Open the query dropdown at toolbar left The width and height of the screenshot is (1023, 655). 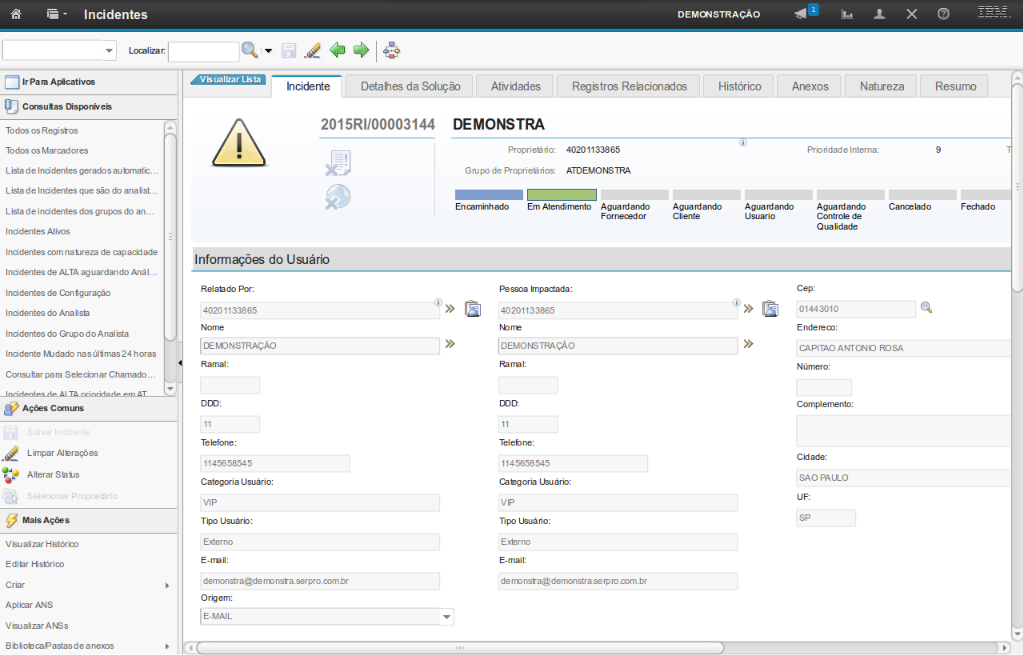click(x=110, y=50)
